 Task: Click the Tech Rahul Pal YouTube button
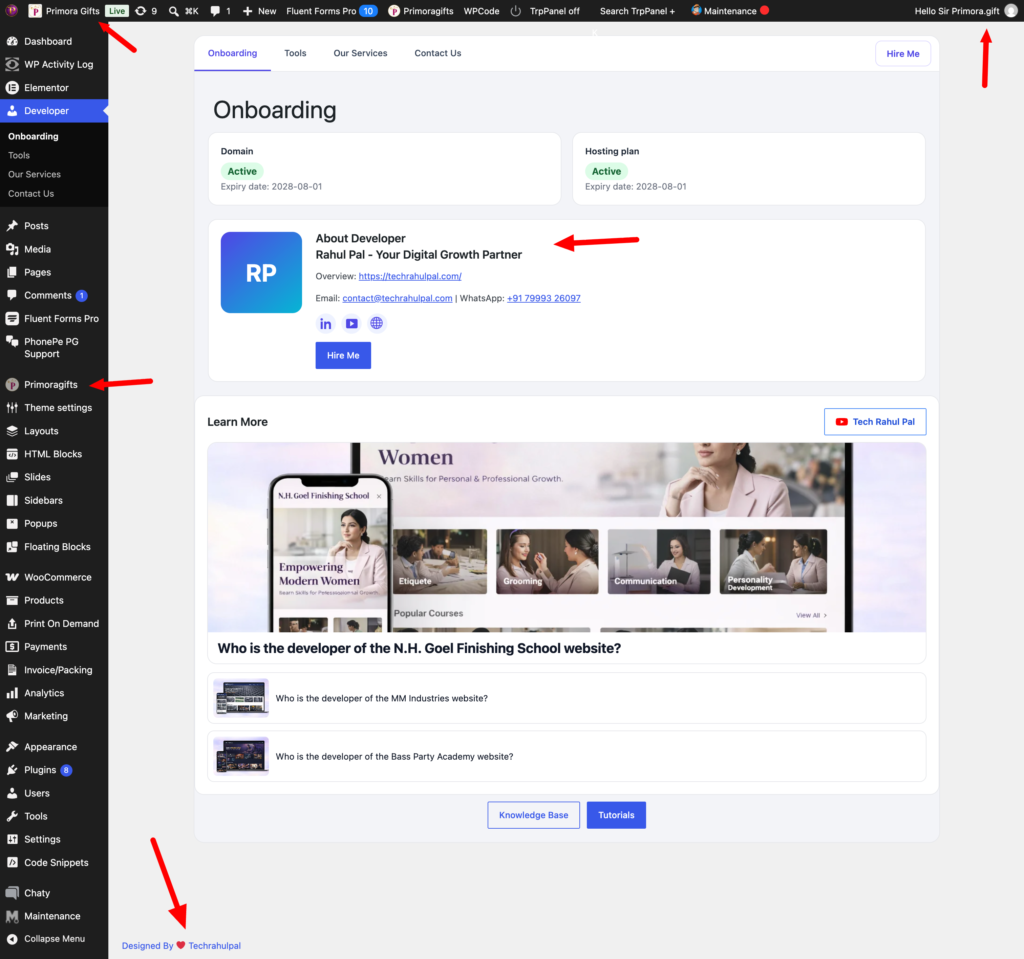click(875, 422)
